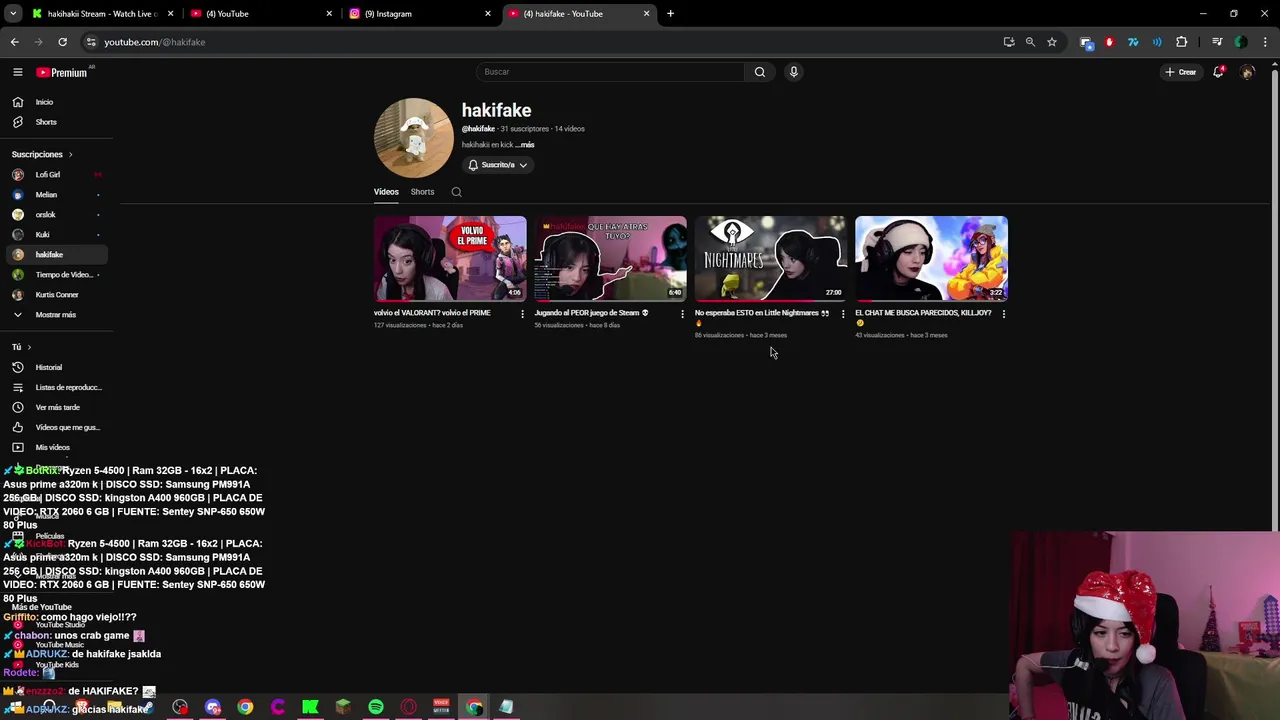Open Videos que me gustan
1280x720 pixels.
pyautogui.click(x=56, y=427)
